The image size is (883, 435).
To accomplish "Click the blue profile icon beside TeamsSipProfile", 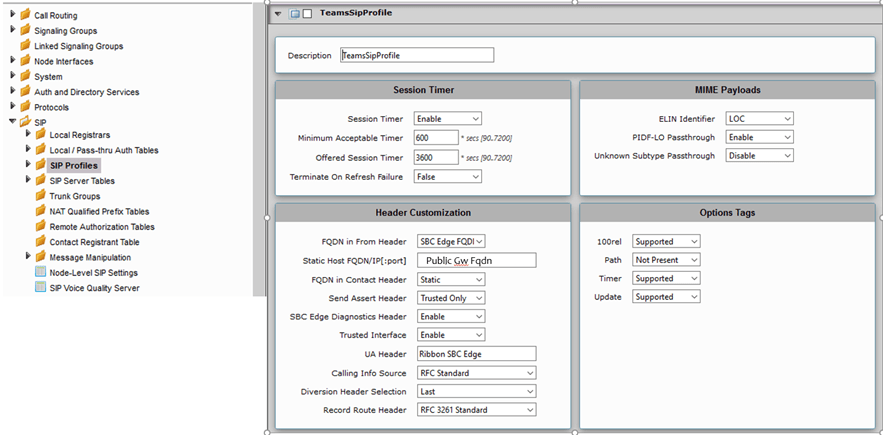I will [x=295, y=14].
